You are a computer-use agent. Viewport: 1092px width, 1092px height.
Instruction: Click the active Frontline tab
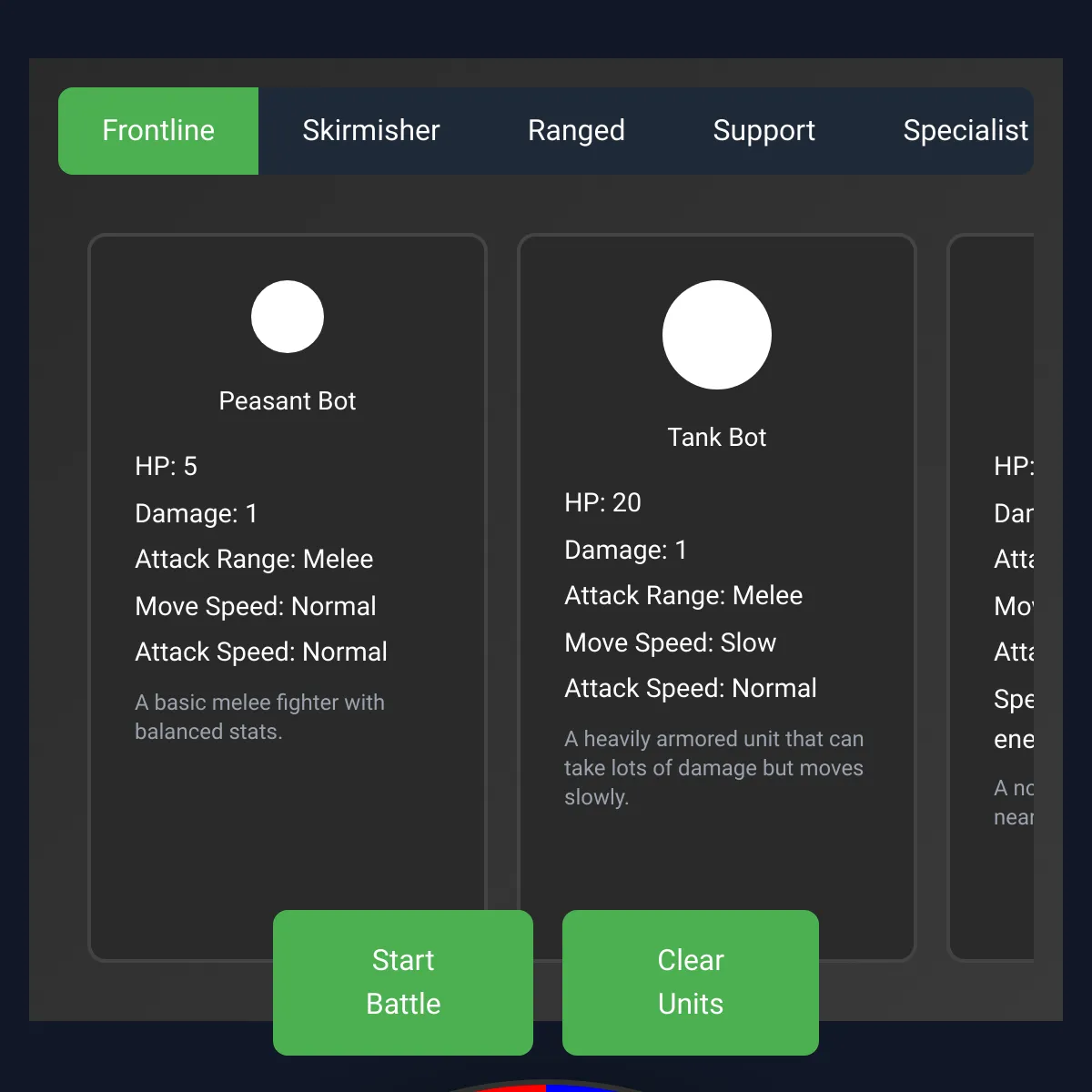tap(158, 131)
